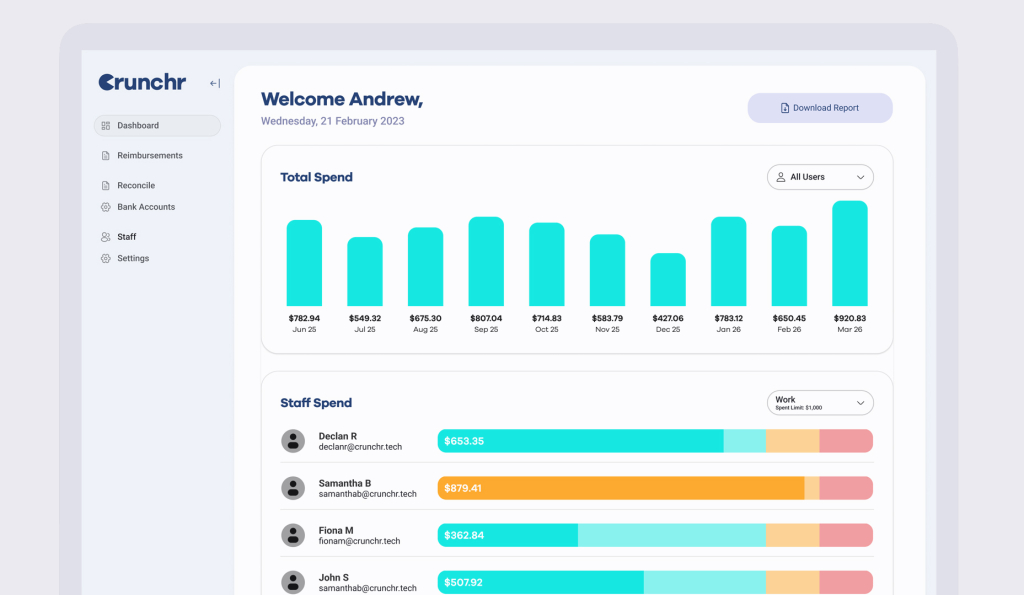Click the chevron in the Work dropdown

[x=860, y=403]
